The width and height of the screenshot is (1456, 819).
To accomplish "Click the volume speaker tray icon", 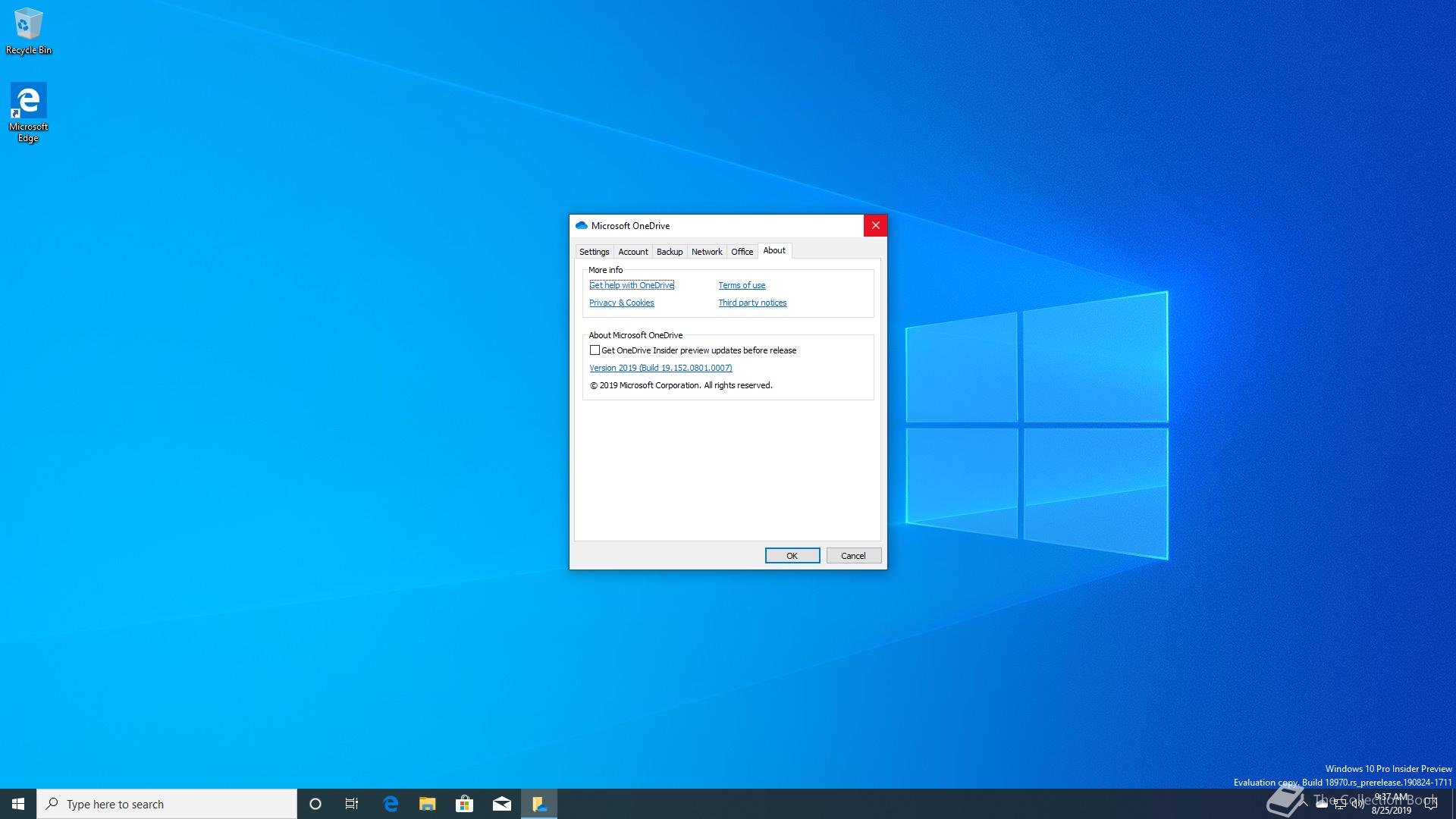I will (x=1358, y=804).
